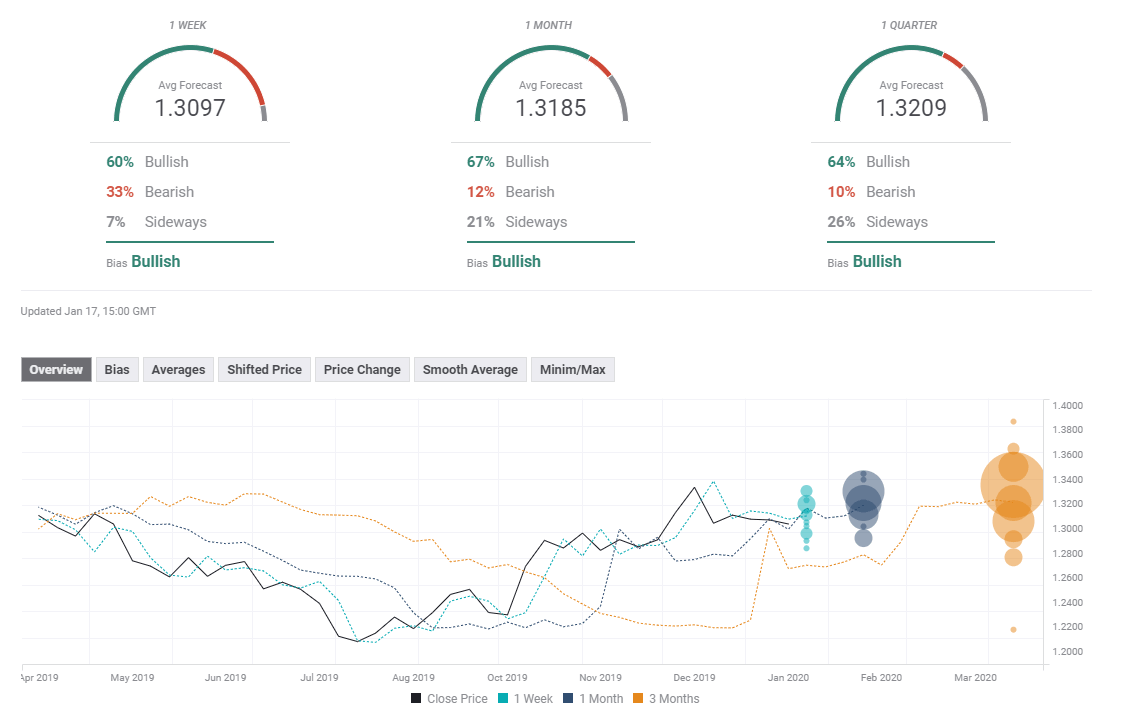Show the Shifted Price view
The height and width of the screenshot is (715, 1121).
(x=264, y=370)
